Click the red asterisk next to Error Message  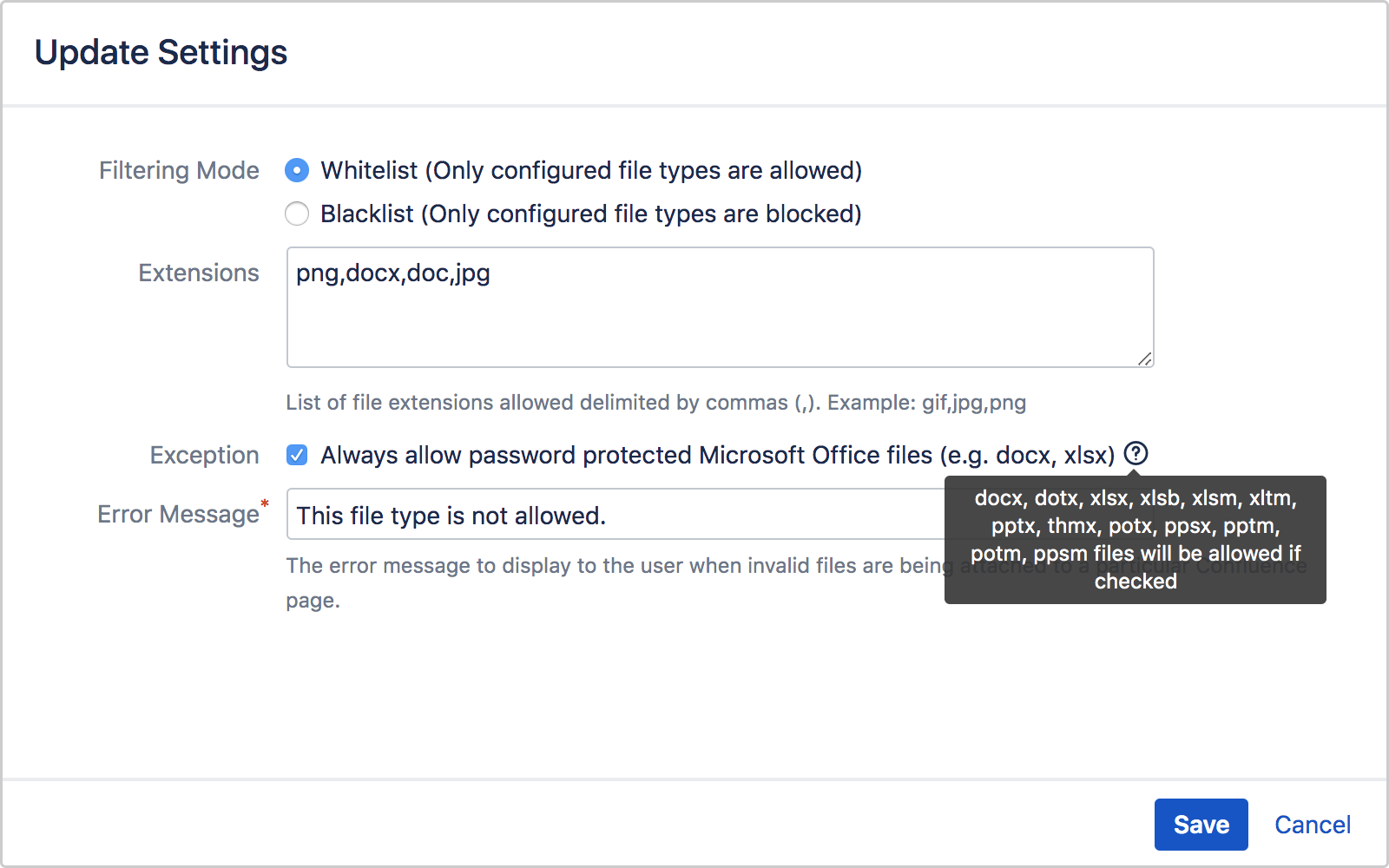point(264,504)
